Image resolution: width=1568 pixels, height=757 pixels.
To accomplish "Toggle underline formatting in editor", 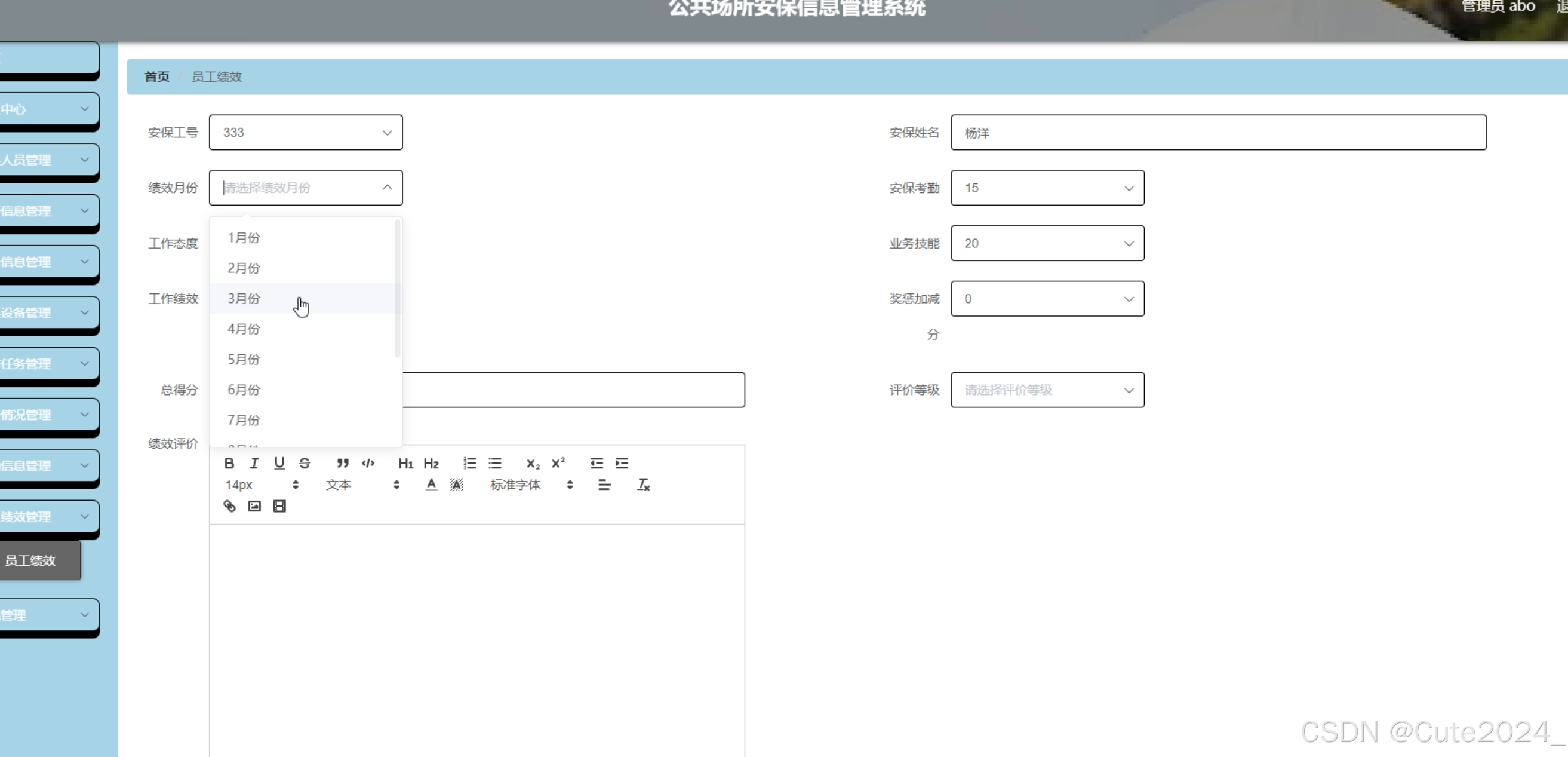I will (x=279, y=464).
